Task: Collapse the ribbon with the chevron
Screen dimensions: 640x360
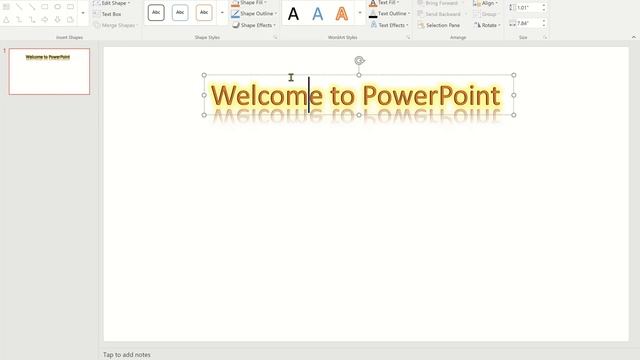Action: [633, 37]
